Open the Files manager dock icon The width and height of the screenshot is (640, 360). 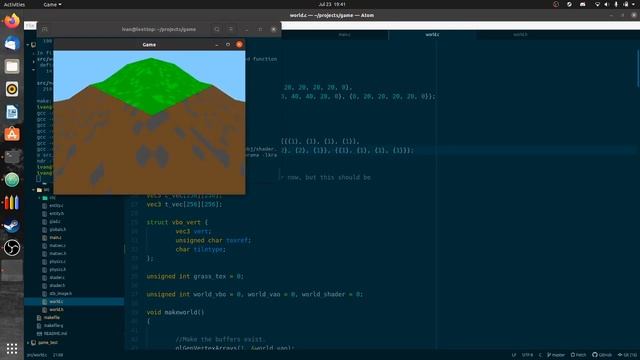coord(12,66)
